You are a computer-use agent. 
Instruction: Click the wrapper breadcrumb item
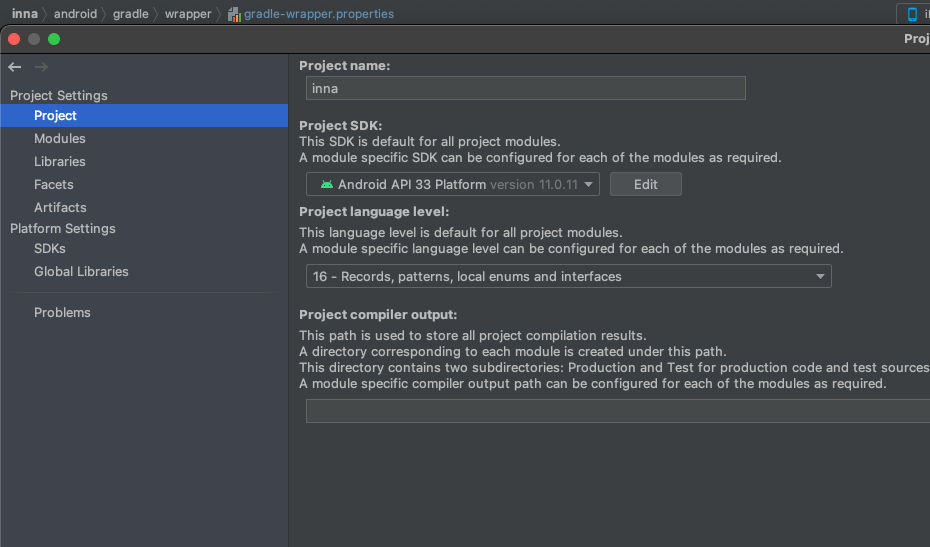188,14
